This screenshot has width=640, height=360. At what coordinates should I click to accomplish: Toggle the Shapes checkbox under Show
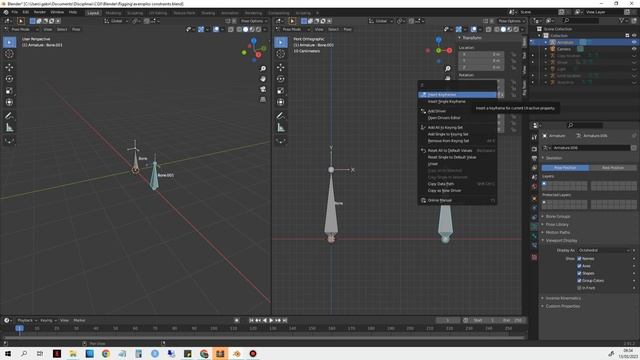click(579, 273)
